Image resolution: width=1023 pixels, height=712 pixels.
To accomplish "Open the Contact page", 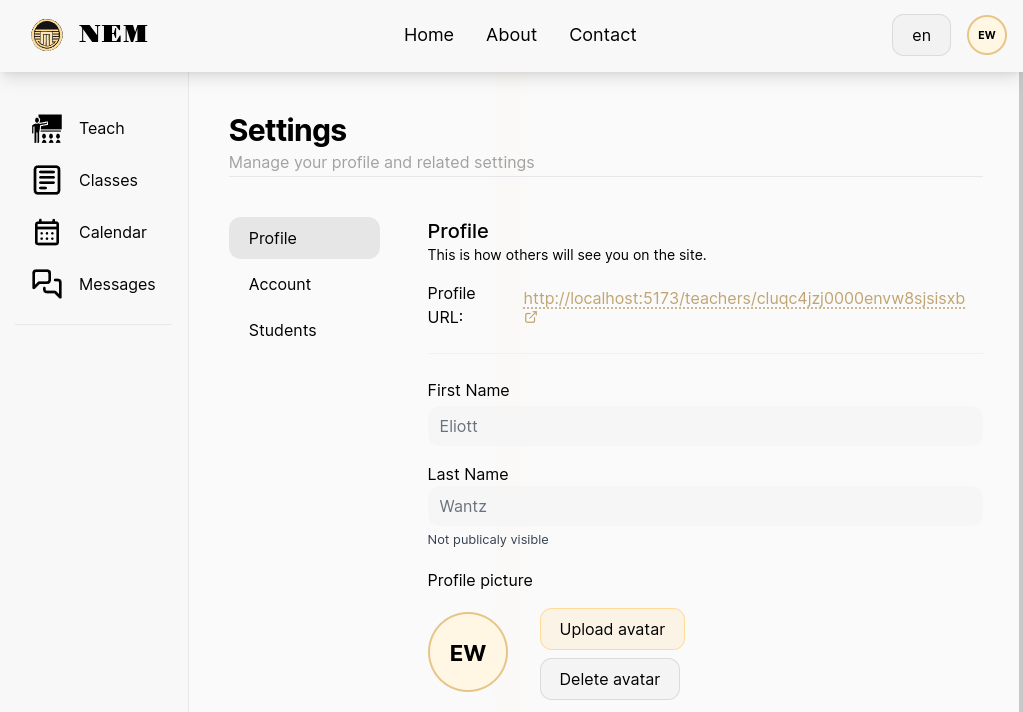I will pos(602,34).
